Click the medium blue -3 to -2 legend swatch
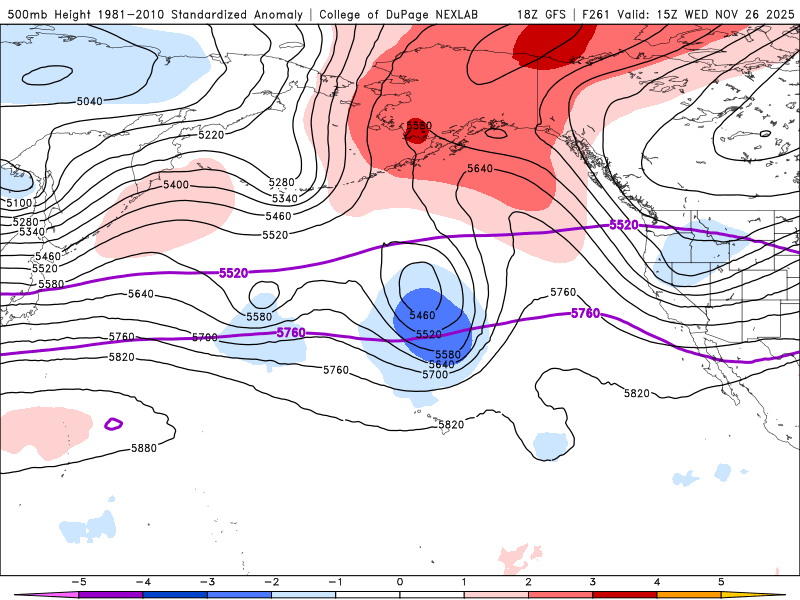This screenshot has width=800, height=600. (239, 594)
